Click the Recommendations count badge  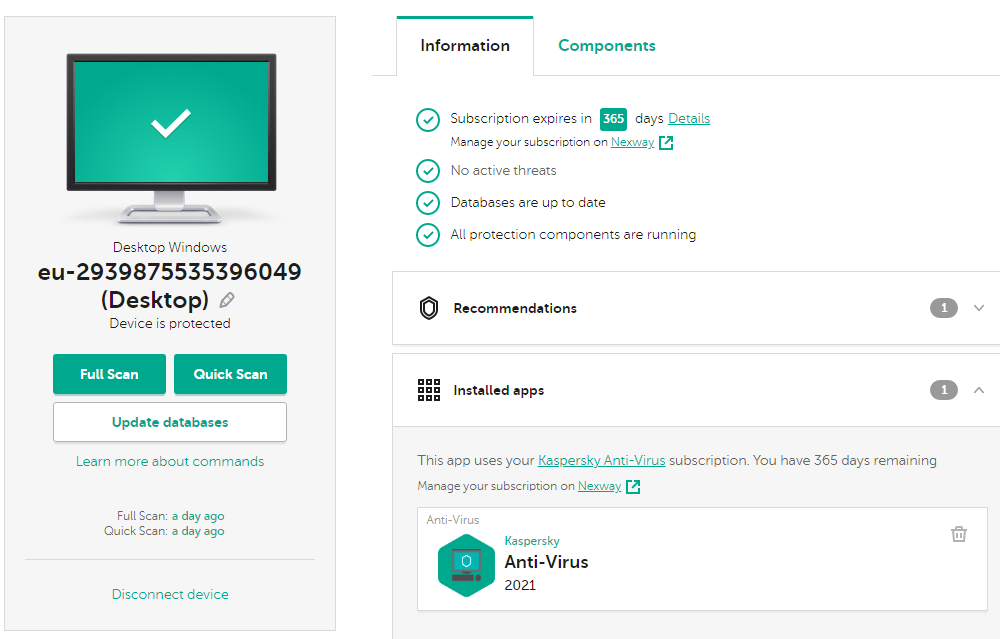(x=944, y=308)
